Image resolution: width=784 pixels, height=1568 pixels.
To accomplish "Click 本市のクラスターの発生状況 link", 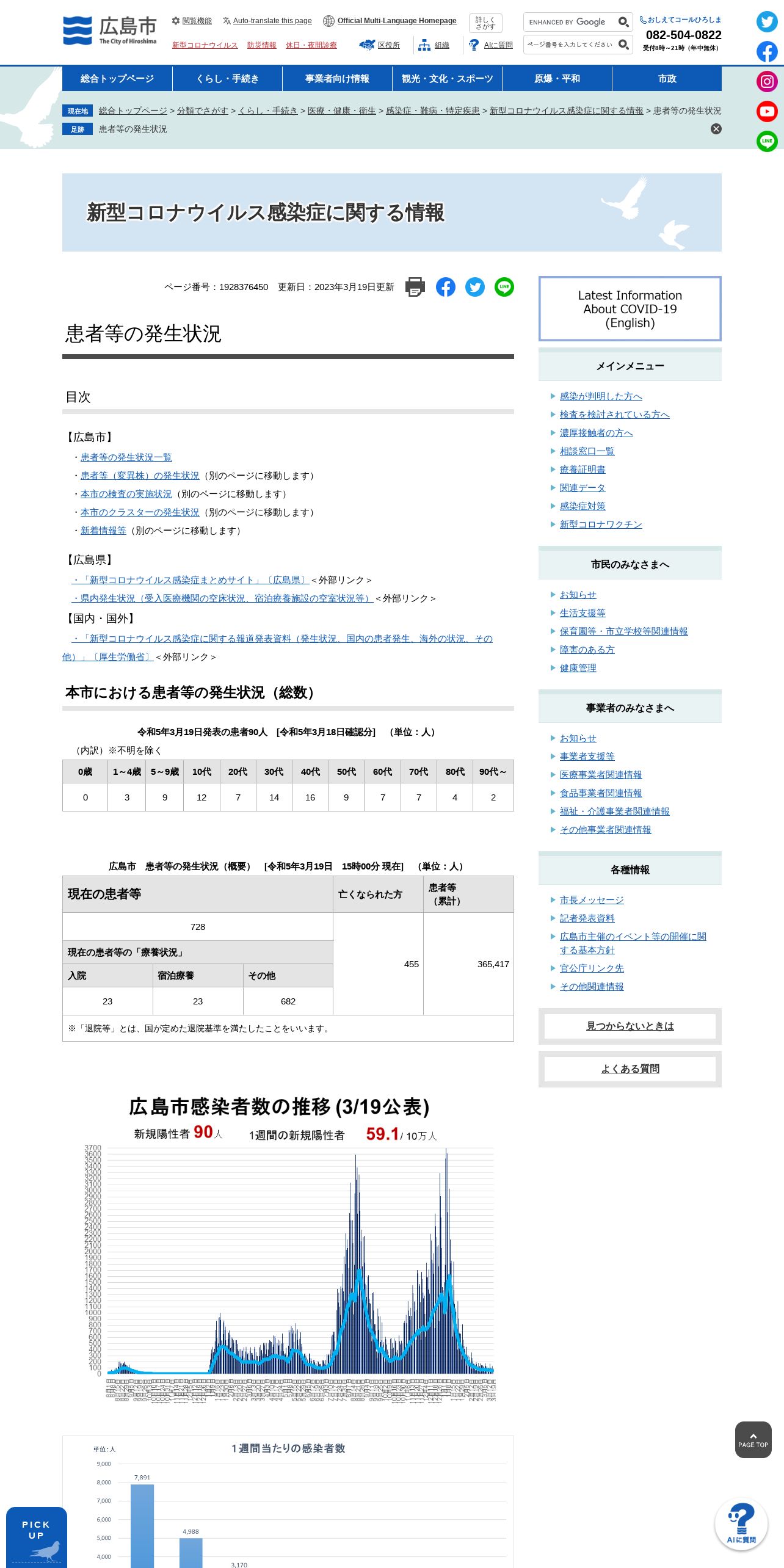I will (x=140, y=512).
